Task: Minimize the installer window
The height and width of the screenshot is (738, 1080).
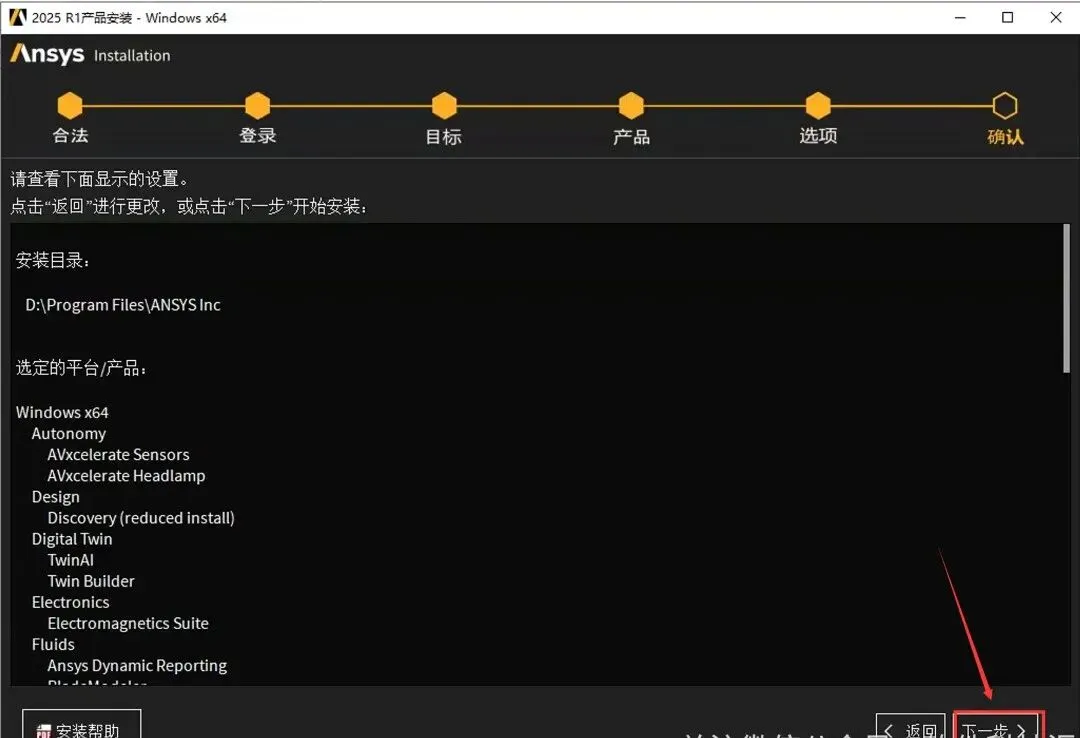Action: coord(960,17)
